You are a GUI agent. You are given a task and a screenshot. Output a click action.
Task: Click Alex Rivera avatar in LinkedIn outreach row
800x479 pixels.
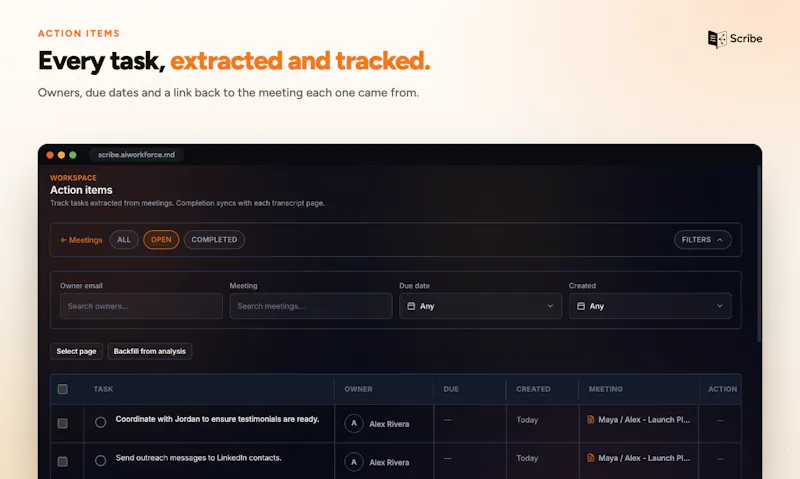354,462
